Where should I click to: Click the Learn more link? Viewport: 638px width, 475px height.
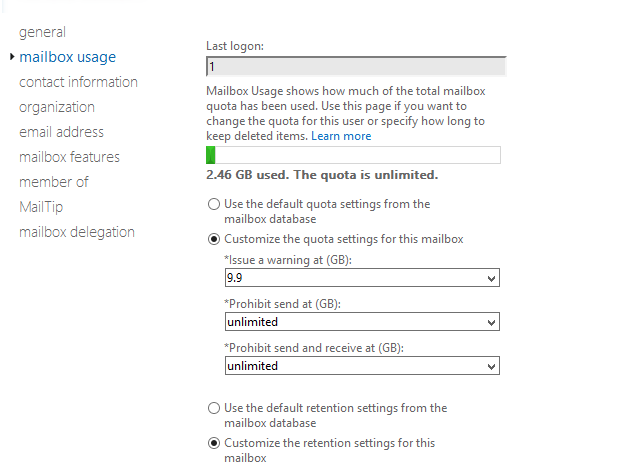(341, 136)
